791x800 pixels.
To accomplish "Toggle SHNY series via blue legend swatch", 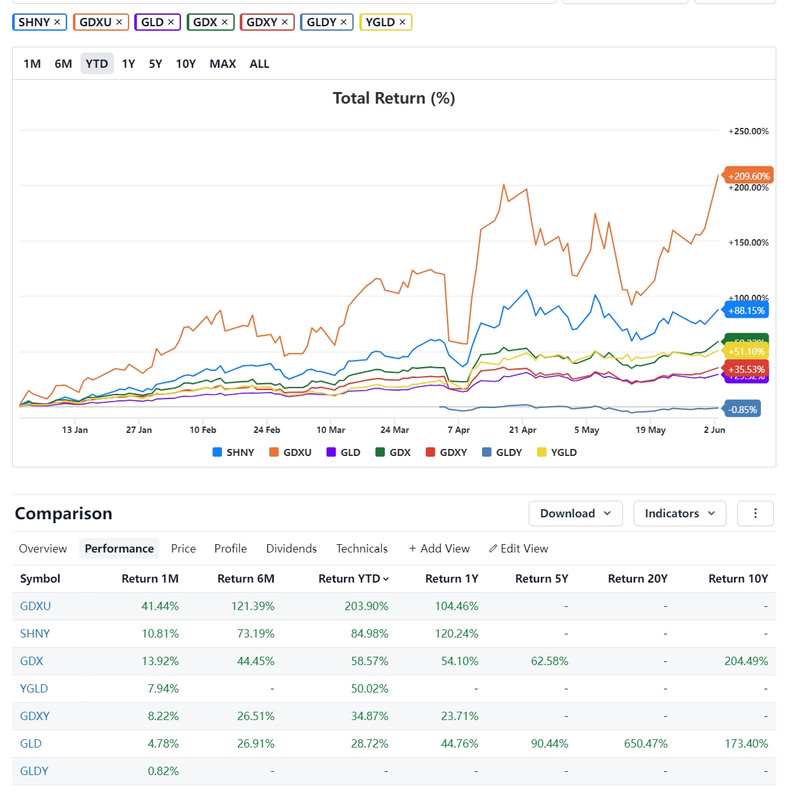I will click(x=217, y=452).
